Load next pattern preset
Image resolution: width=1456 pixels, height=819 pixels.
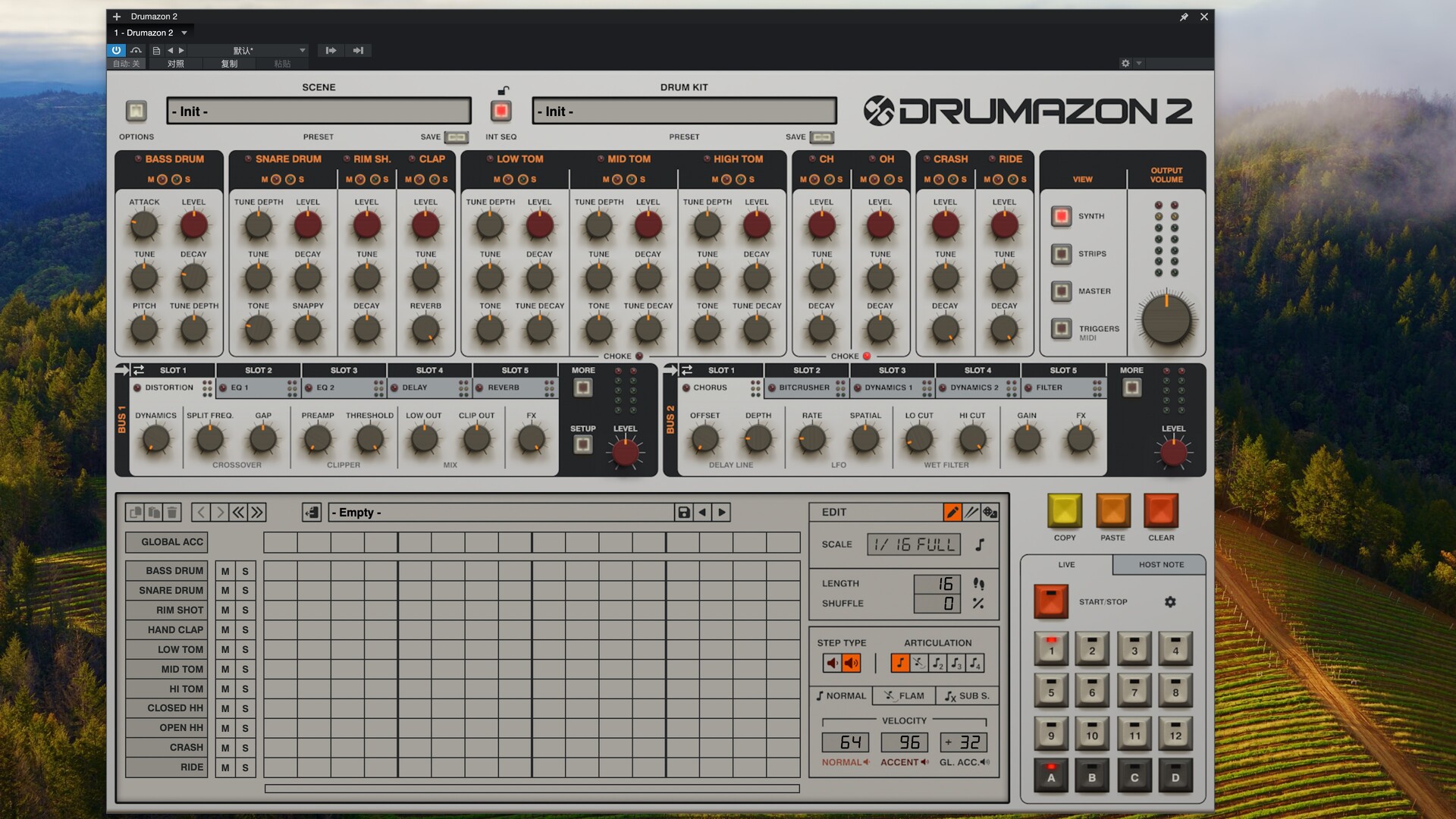point(722,513)
